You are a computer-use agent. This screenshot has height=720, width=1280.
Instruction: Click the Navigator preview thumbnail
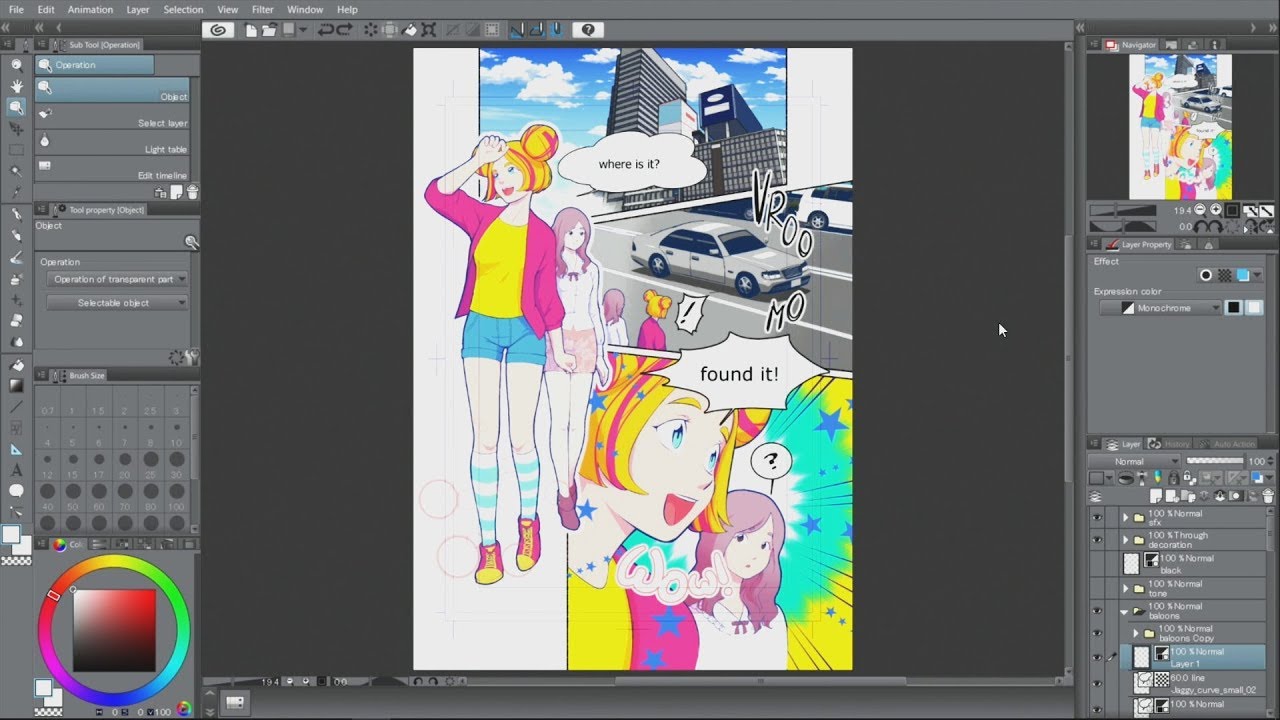click(1180, 126)
